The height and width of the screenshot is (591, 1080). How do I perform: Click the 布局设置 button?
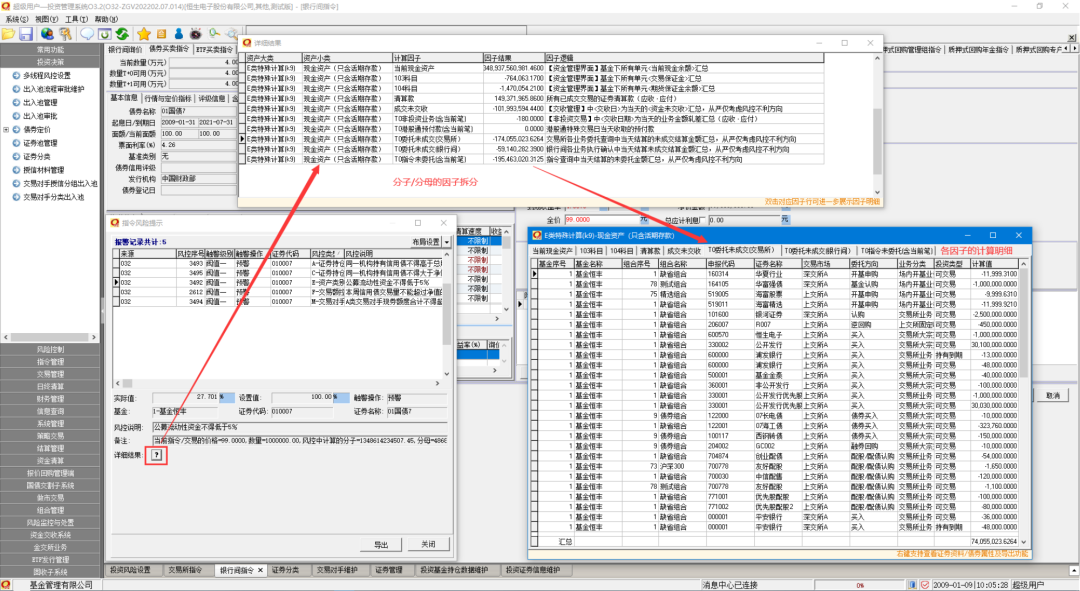click(x=426, y=242)
